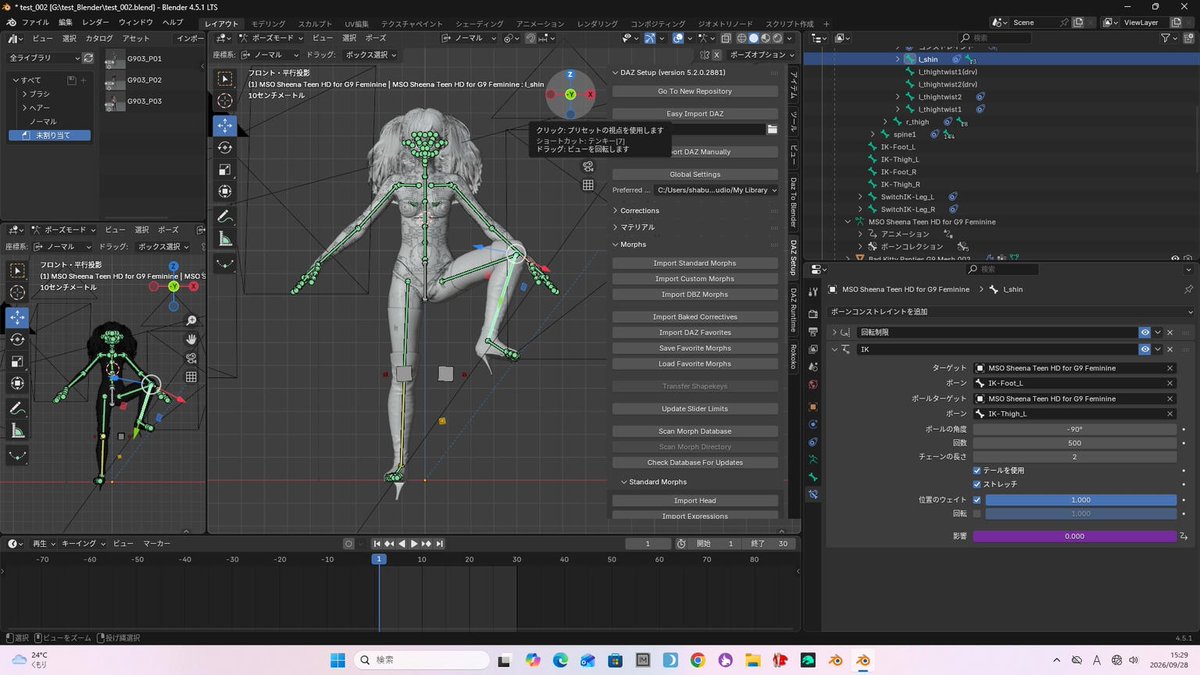
Task: Open the Preferred library path dropdown
Action: click(x=716, y=190)
